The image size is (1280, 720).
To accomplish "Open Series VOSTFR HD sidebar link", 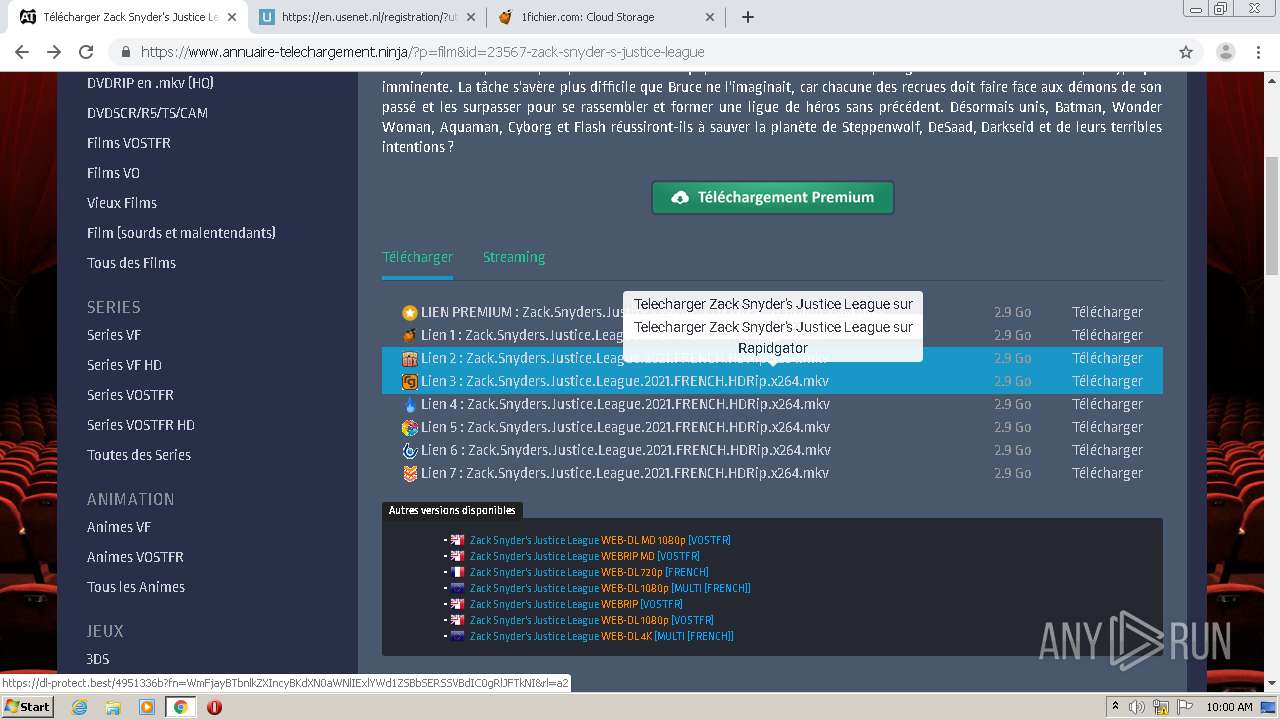I will pyautogui.click(x=141, y=425).
